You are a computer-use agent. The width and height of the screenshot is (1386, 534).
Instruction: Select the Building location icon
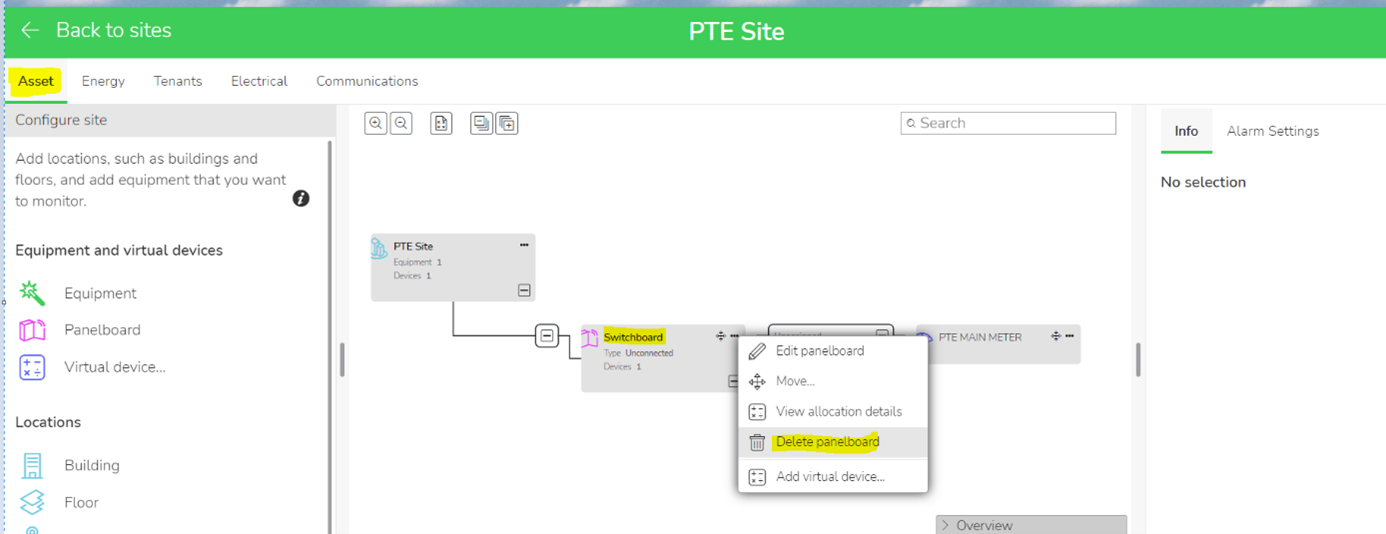pos(33,465)
